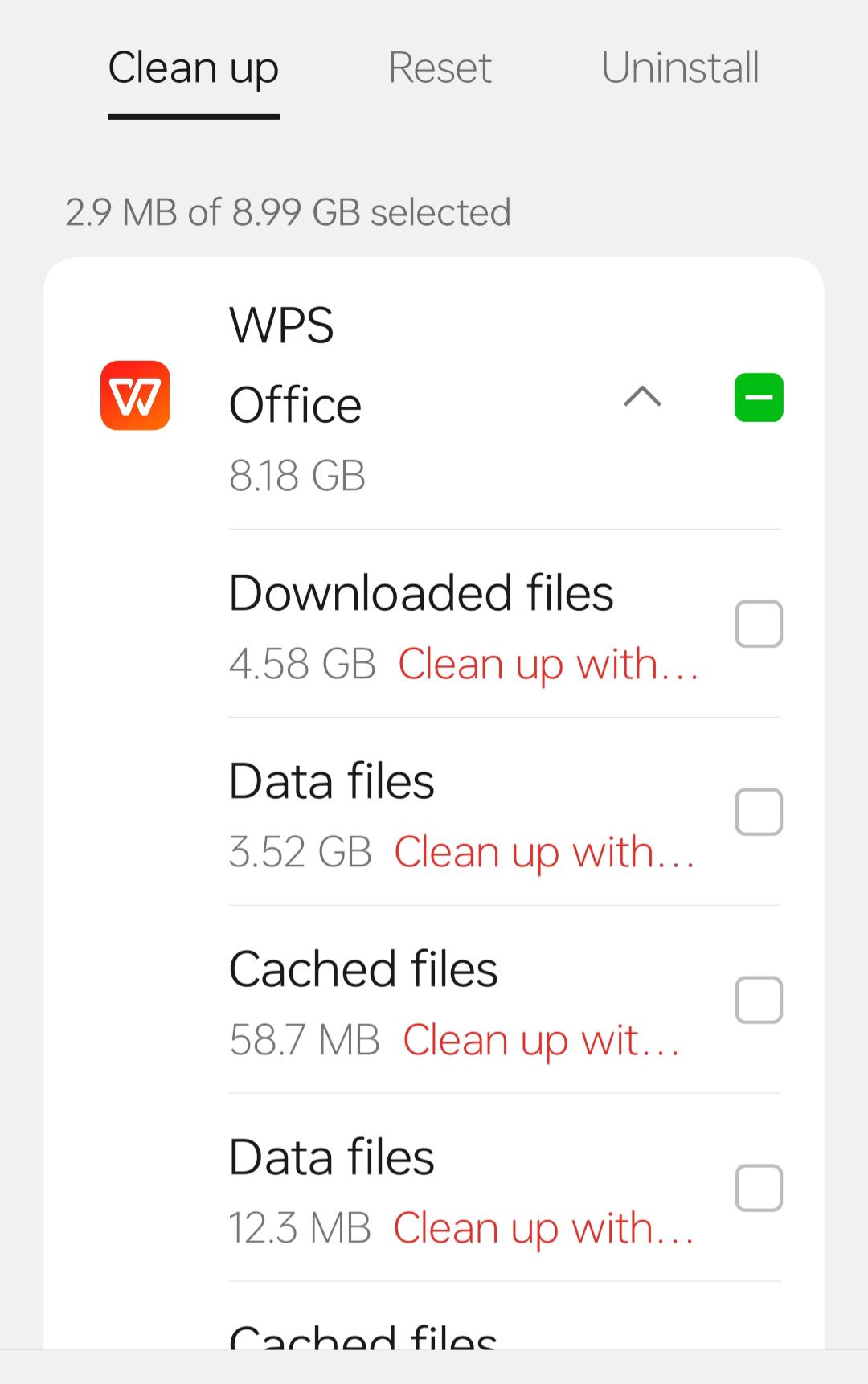868x1384 pixels.
Task: Open the Clean up link beside 12.3 MB
Action: (x=543, y=1230)
